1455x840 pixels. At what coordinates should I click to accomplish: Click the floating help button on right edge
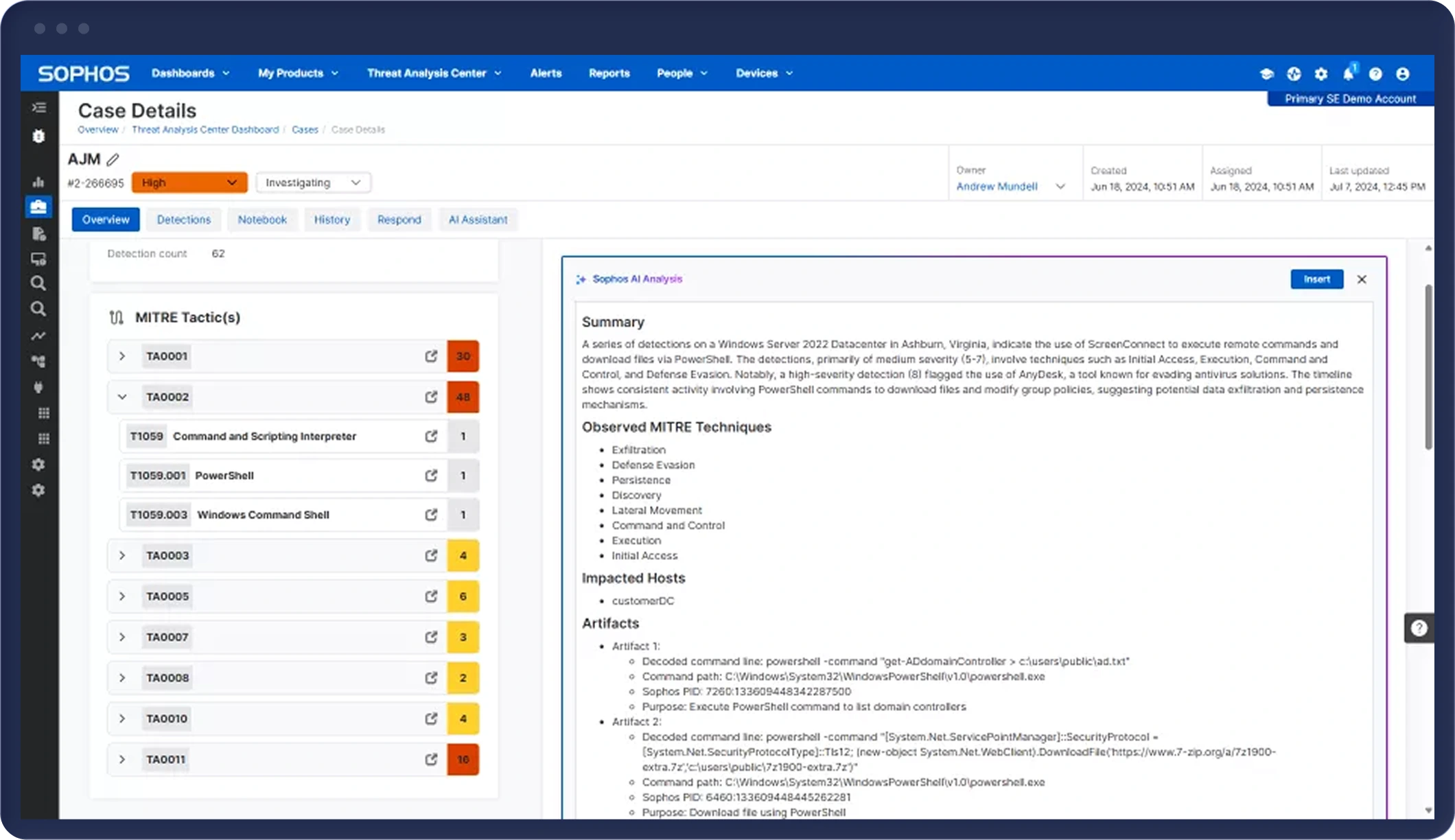[x=1419, y=628]
